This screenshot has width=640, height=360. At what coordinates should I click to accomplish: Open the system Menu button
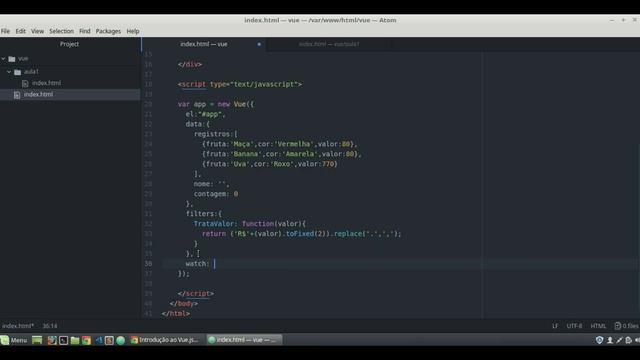tap(14, 340)
